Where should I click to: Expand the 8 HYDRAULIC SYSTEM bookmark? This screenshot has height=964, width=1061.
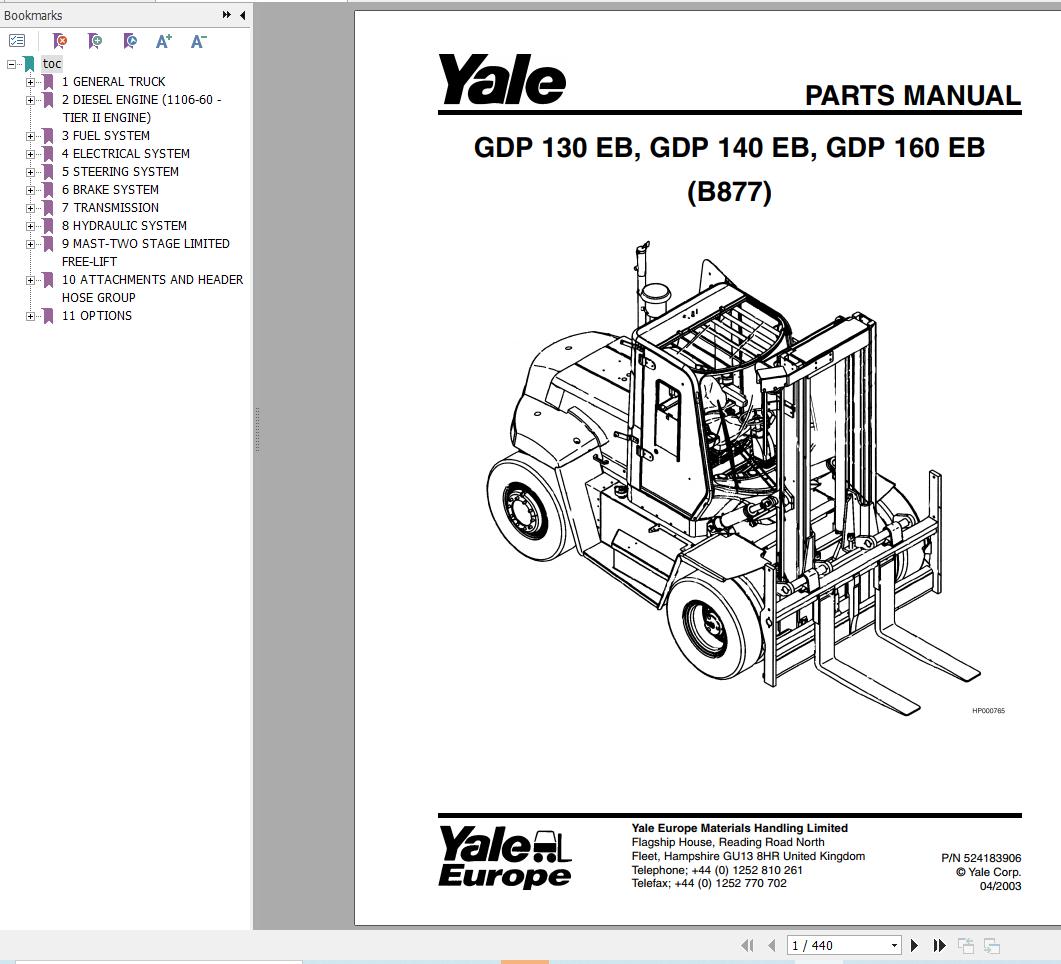[x=30, y=226]
